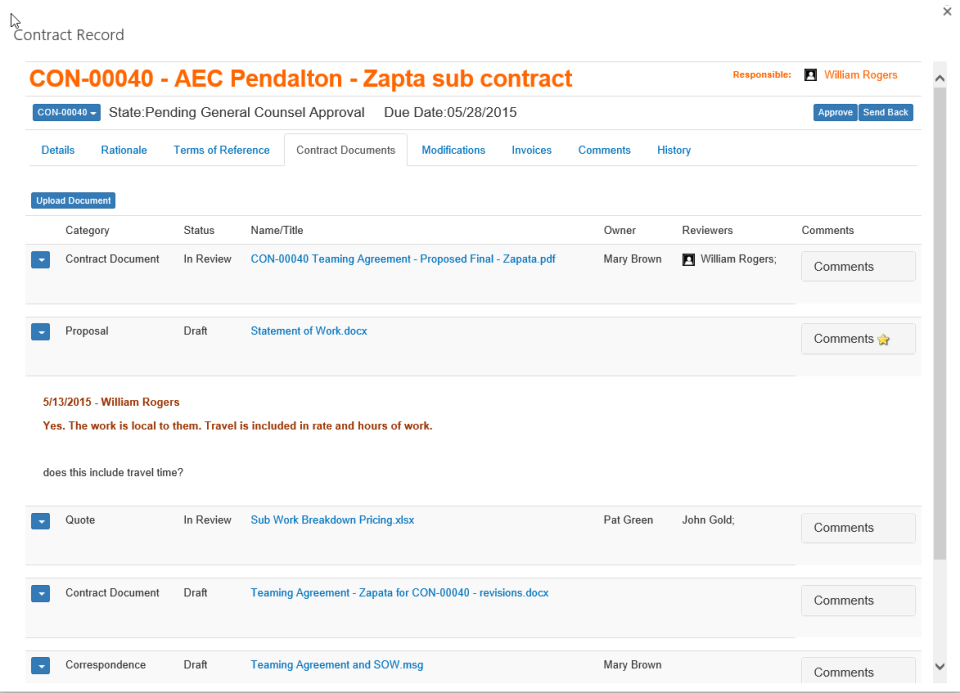Click the person icon next to responsible William Rogers
The image size is (960, 693).
[x=810, y=74]
